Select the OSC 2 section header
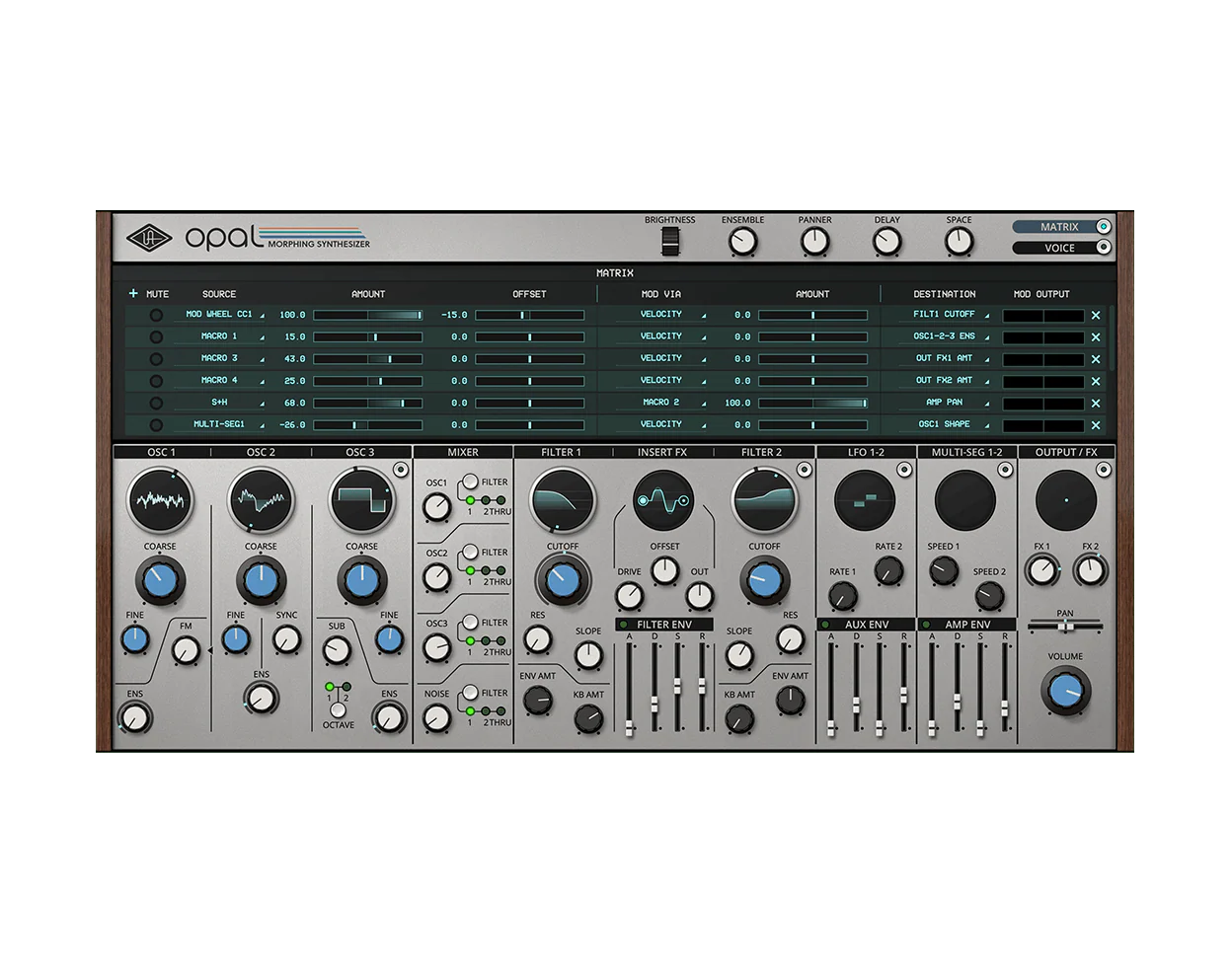The height and width of the screenshot is (967, 1232). click(261, 452)
